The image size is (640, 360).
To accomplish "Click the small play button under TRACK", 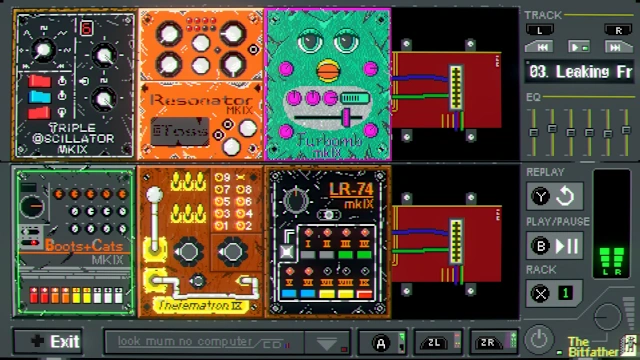I will click(x=579, y=47).
